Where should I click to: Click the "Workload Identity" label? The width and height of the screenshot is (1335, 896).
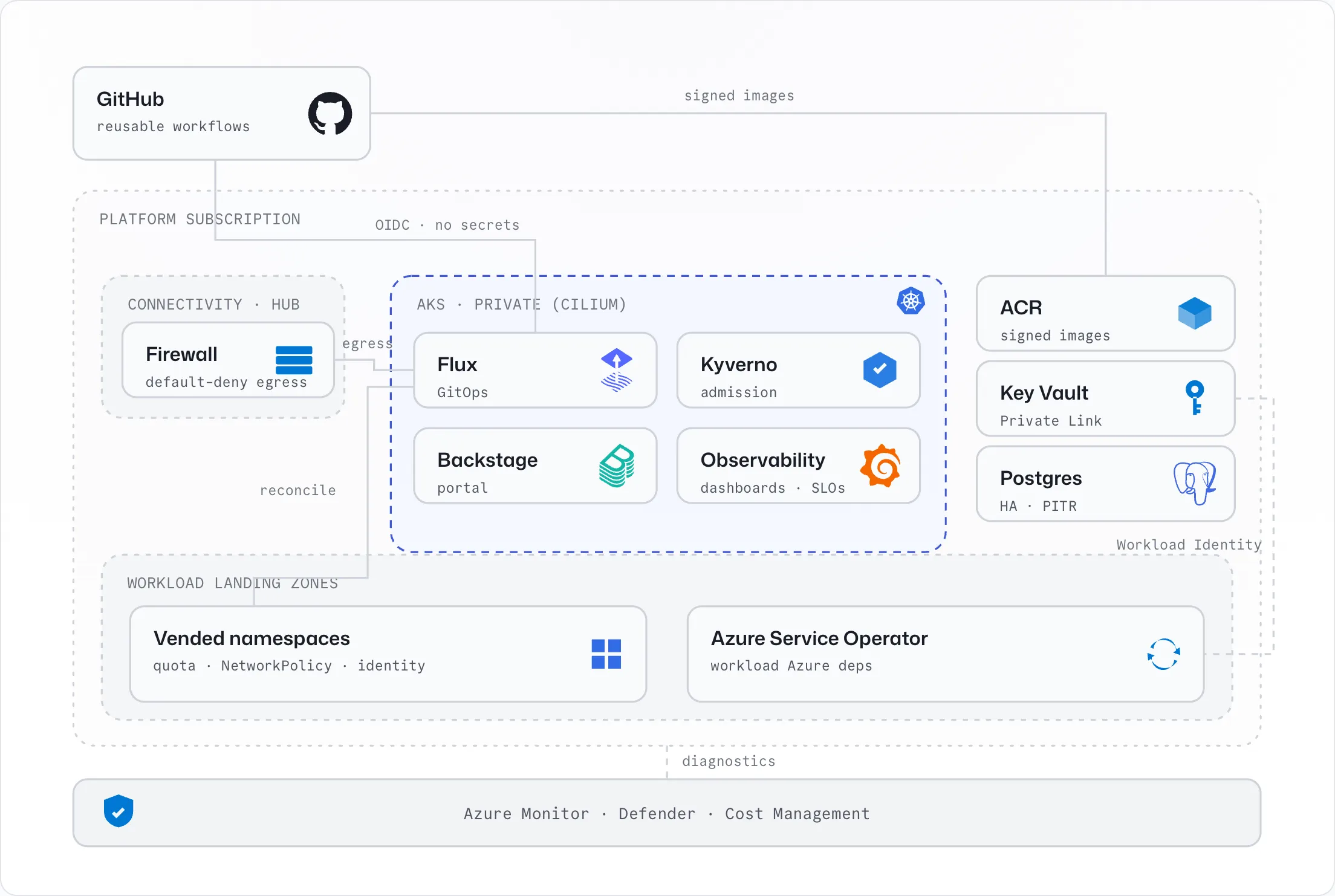[1189, 545]
